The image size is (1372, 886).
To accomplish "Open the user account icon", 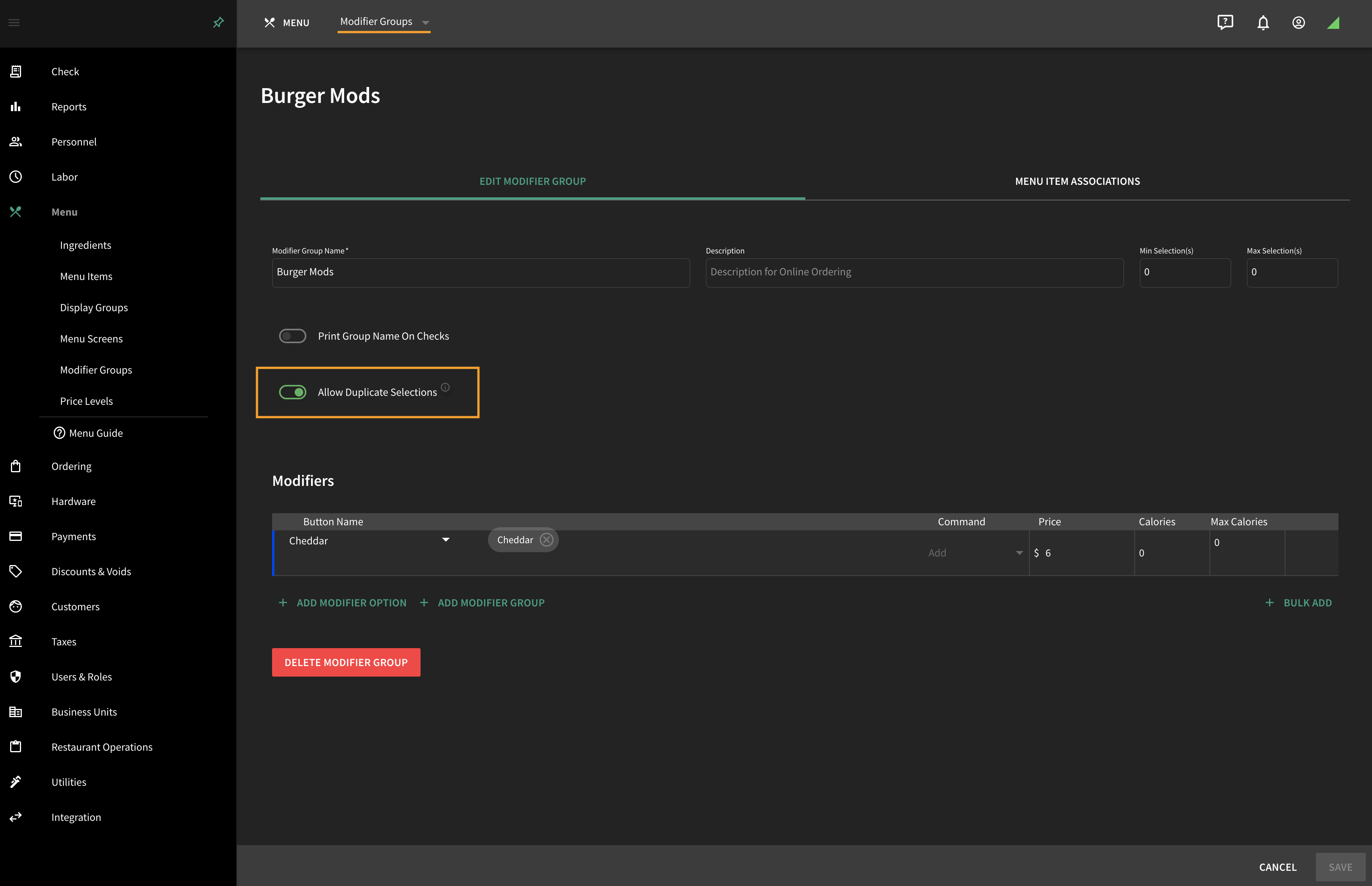I will point(1298,23).
